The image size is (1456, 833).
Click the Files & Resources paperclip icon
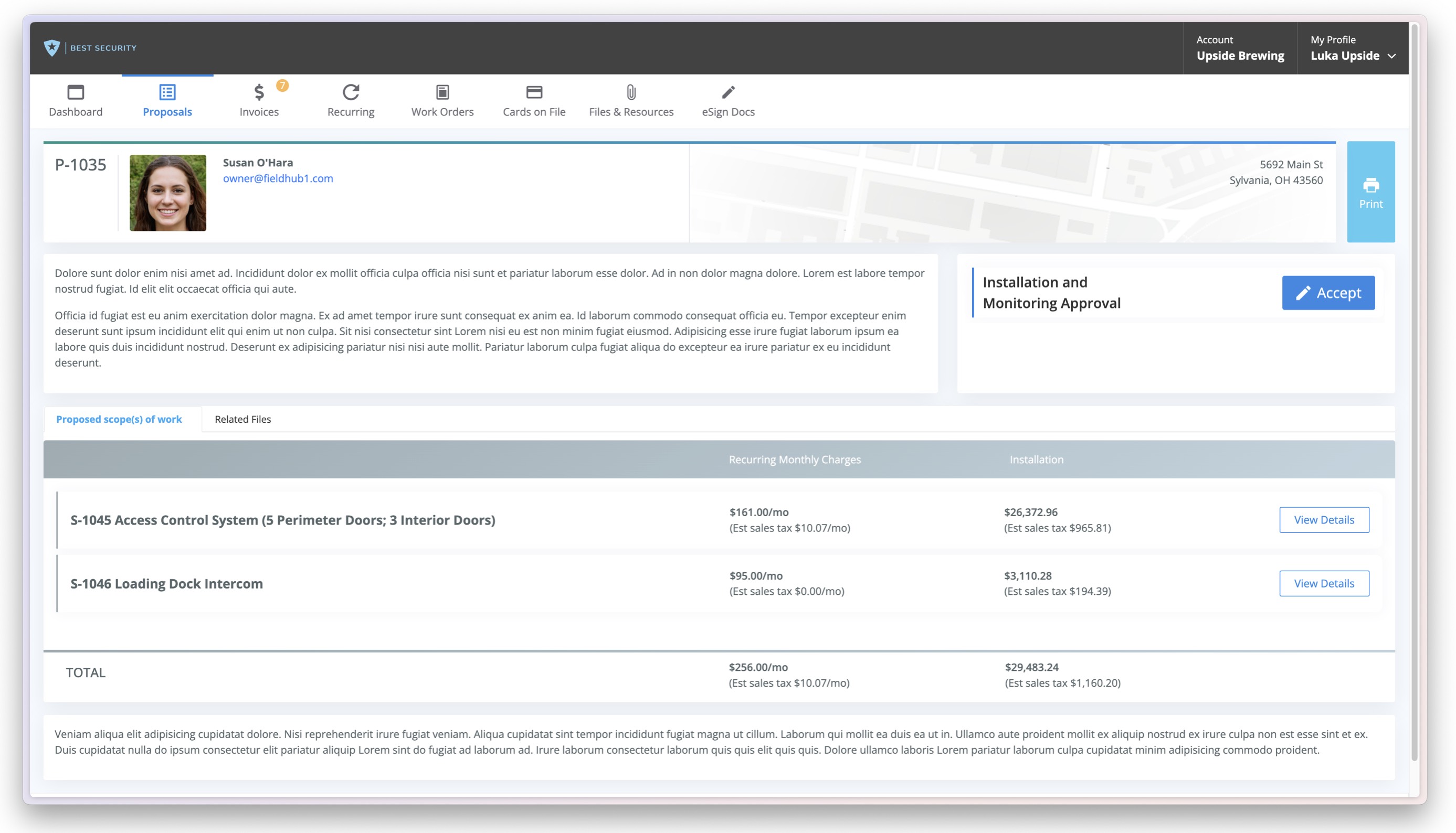pos(631,92)
